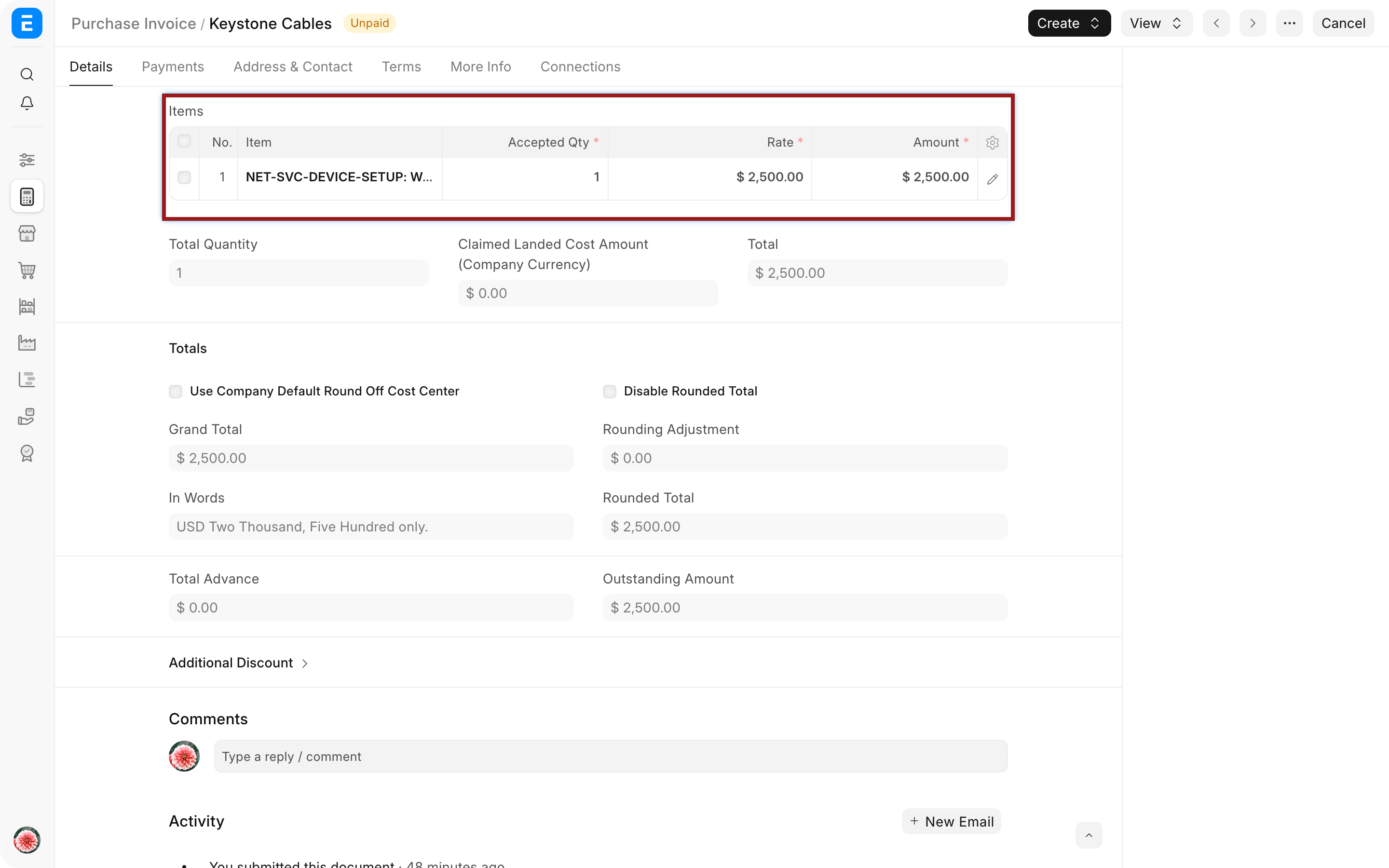Switch to the Address & Contact tab
1389x868 pixels.
point(293,67)
